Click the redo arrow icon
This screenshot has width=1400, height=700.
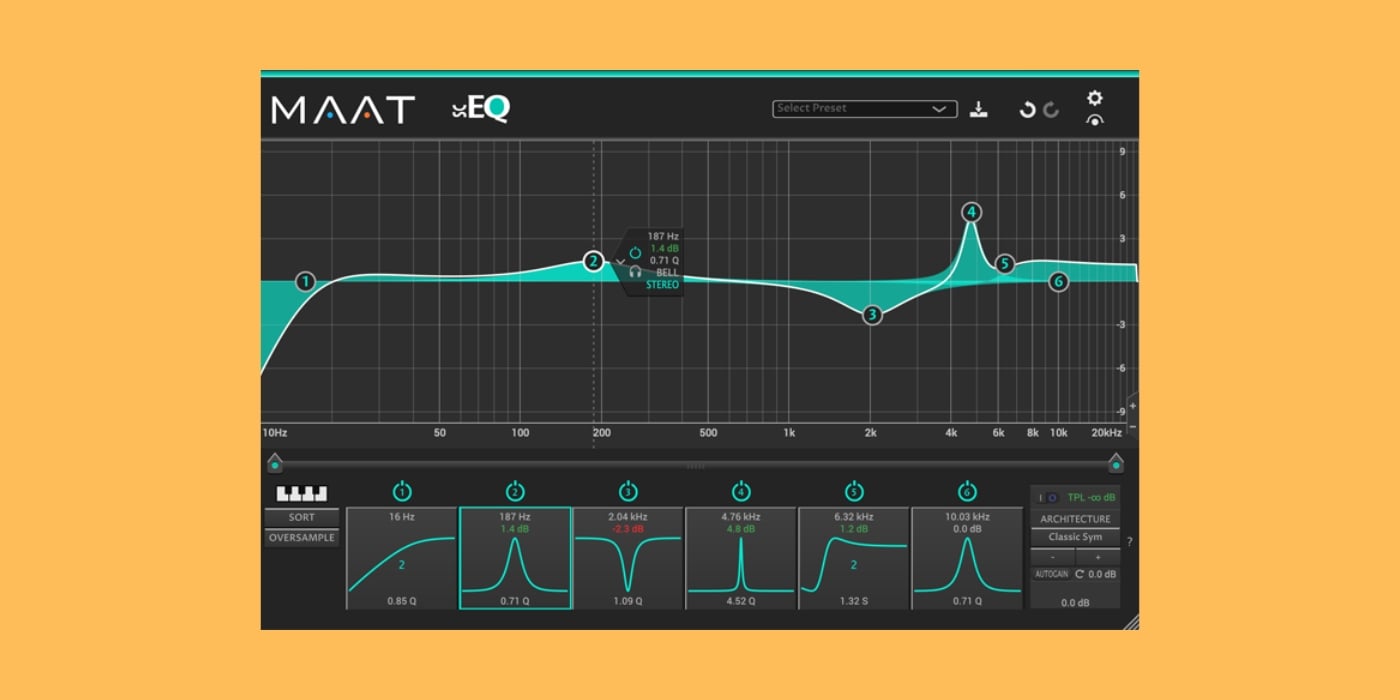pyautogui.click(x=1051, y=110)
